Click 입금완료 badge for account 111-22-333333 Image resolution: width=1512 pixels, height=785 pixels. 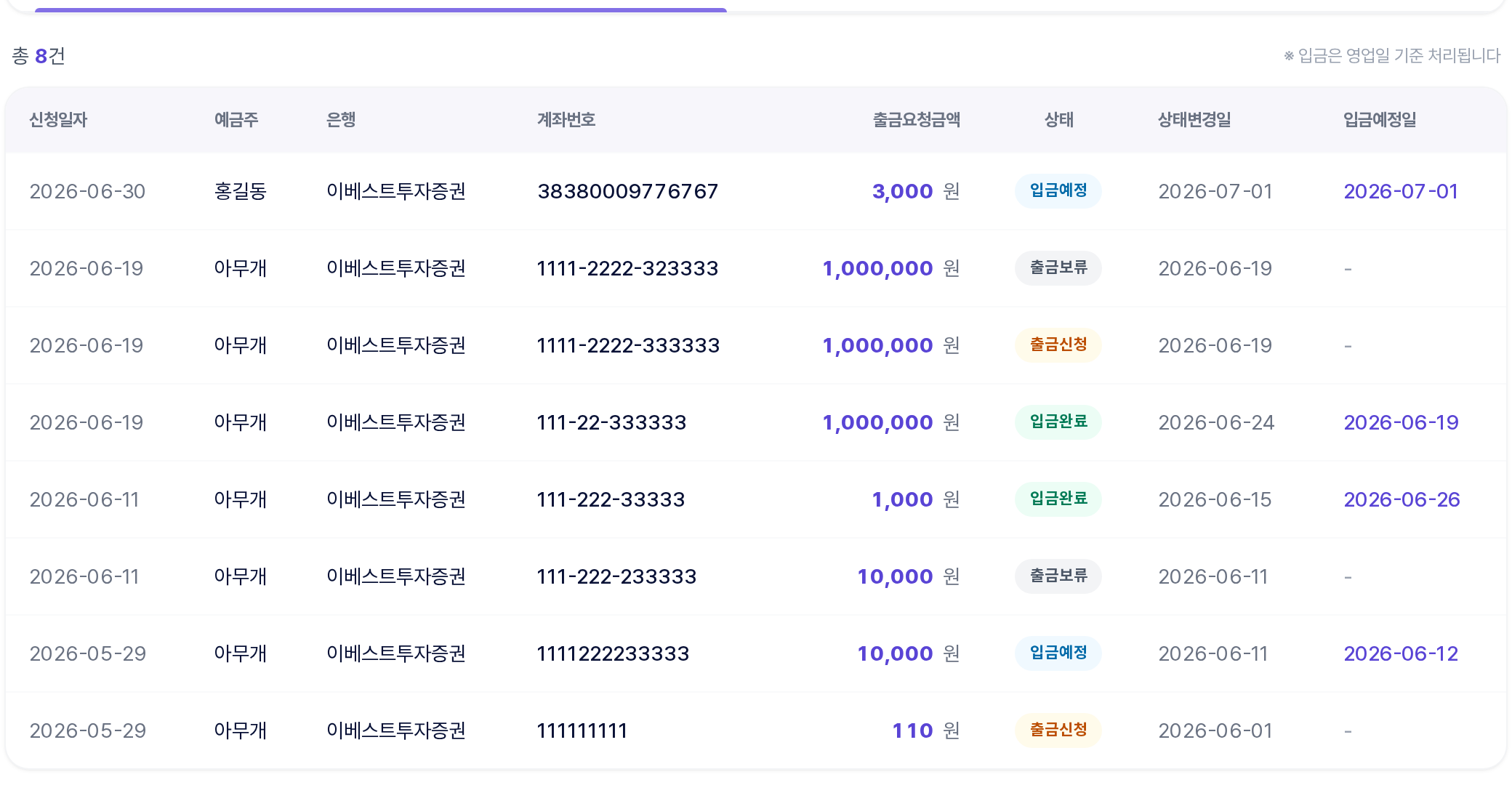tap(1058, 422)
